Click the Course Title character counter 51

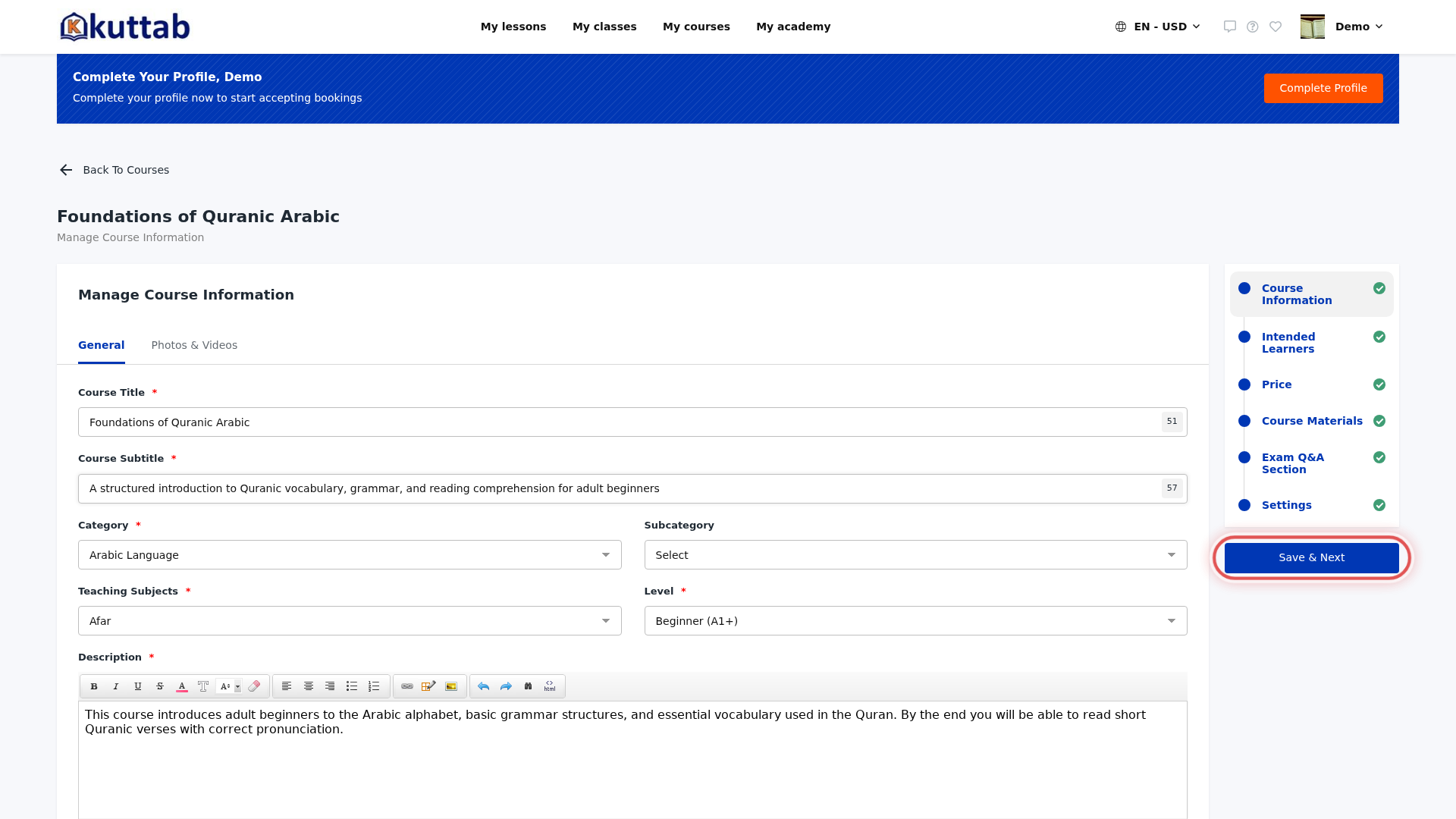pyautogui.click(x=1172, y=422)
